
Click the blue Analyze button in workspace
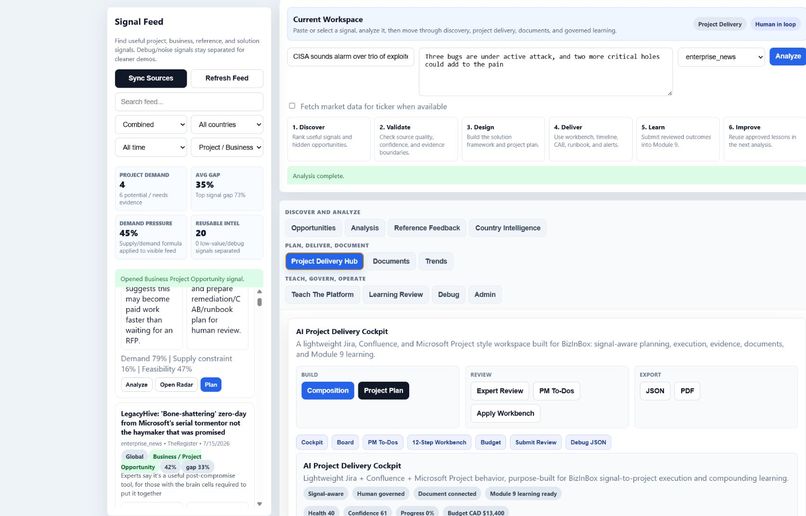pos(787,57)
